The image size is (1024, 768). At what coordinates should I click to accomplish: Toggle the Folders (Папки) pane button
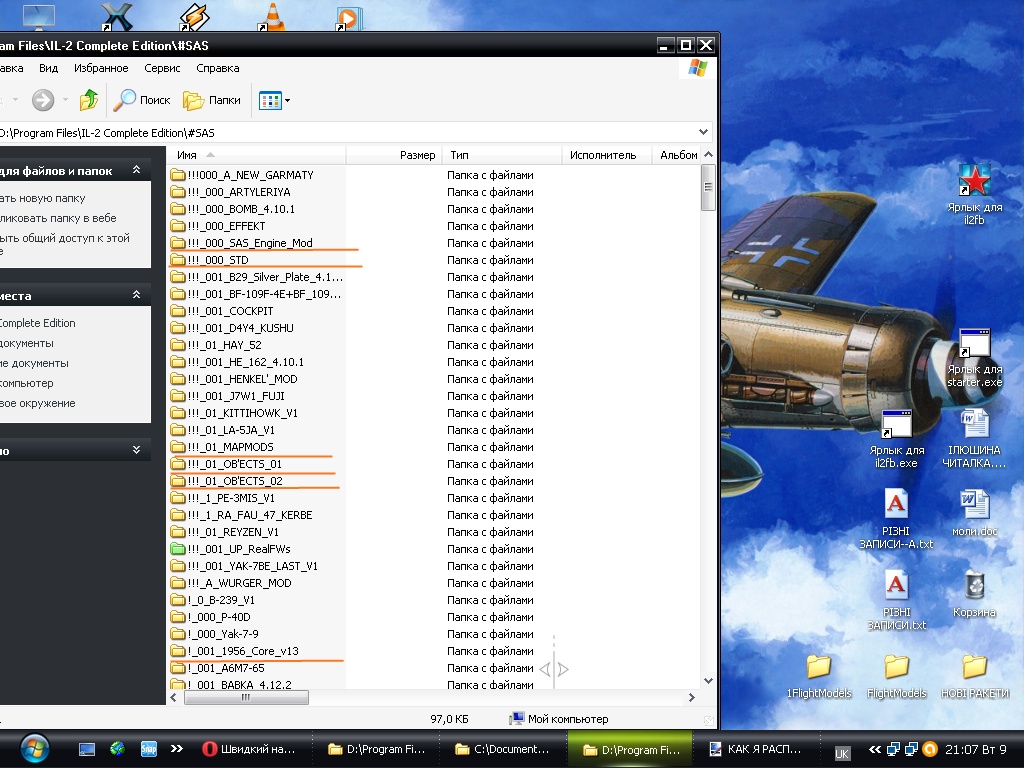click(x=213, y=100)
